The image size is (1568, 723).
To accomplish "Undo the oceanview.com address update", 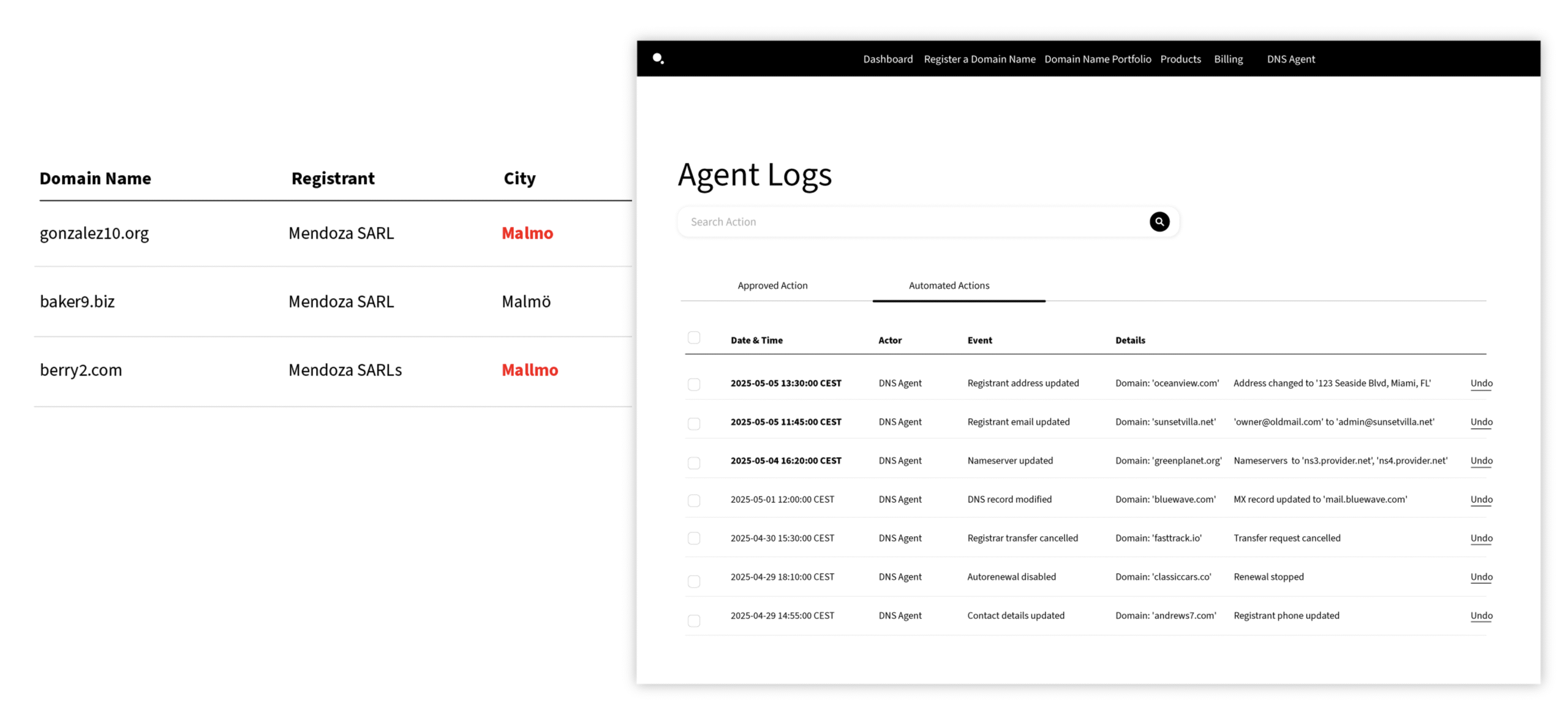I will pyautogui.click(x=1480, y=383).
